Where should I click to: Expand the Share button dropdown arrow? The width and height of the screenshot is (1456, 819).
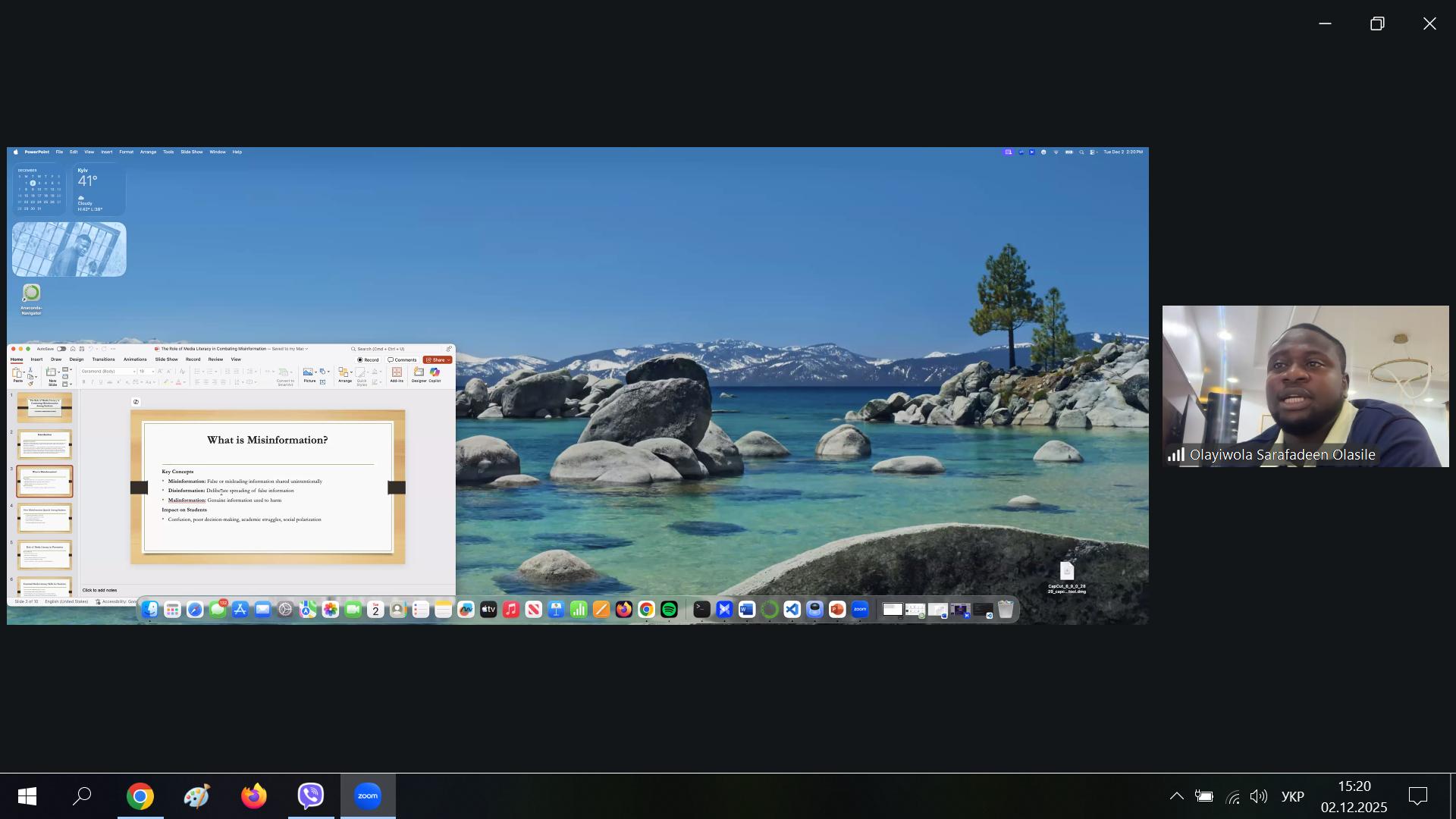pos(449,360)
